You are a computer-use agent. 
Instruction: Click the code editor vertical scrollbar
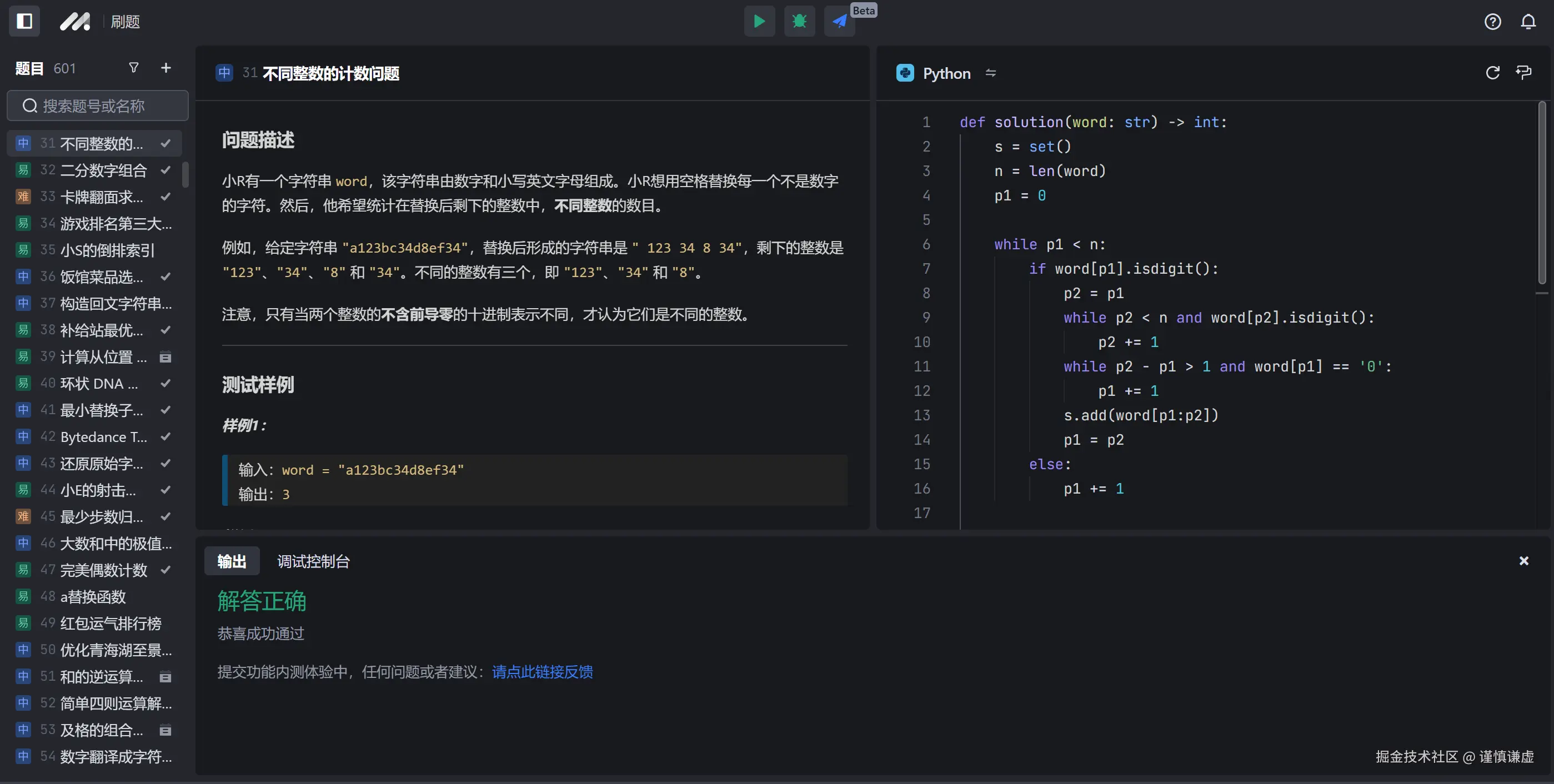tap(1542, 193)
